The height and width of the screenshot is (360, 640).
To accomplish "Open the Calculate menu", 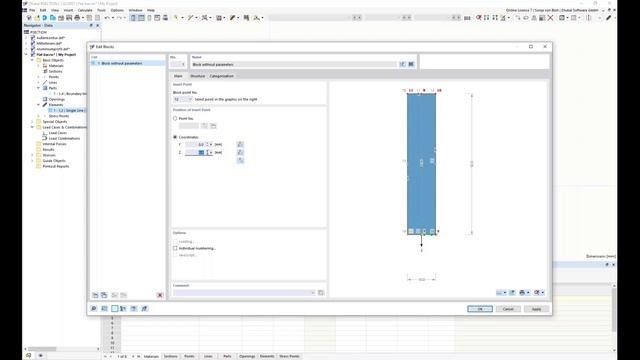I will [85, 10].
